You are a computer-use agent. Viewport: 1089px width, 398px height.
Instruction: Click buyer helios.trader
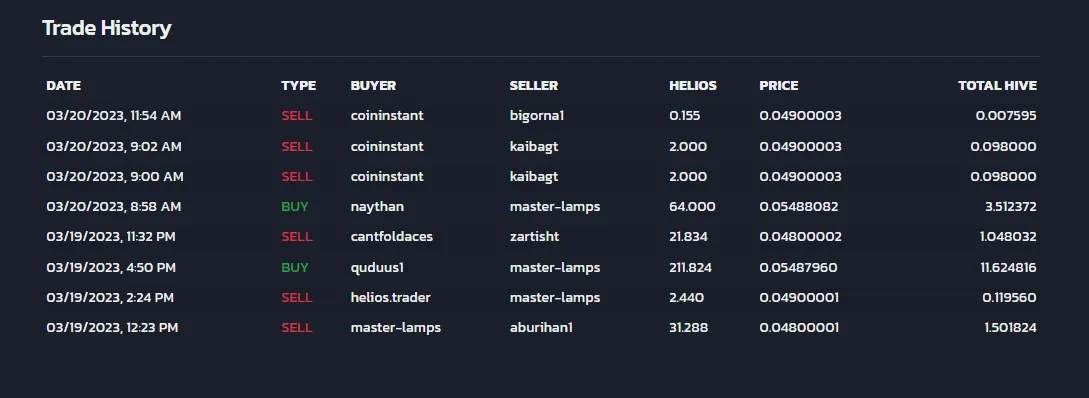point(390,297)
